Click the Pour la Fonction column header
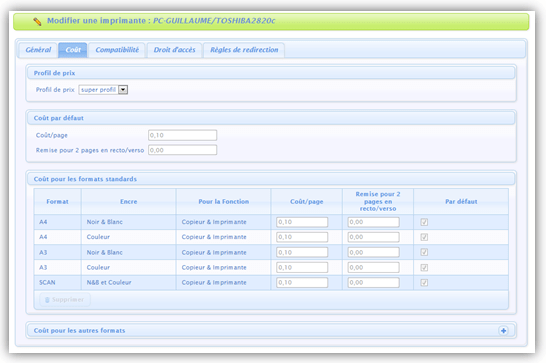 coord(224,201)
